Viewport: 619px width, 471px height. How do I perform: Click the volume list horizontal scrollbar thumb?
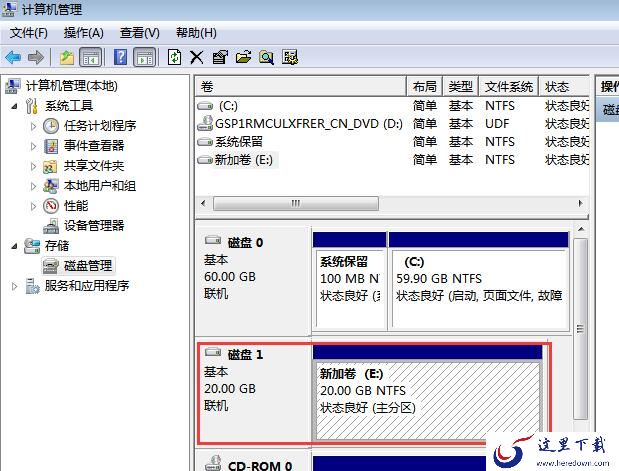point(293,203)
